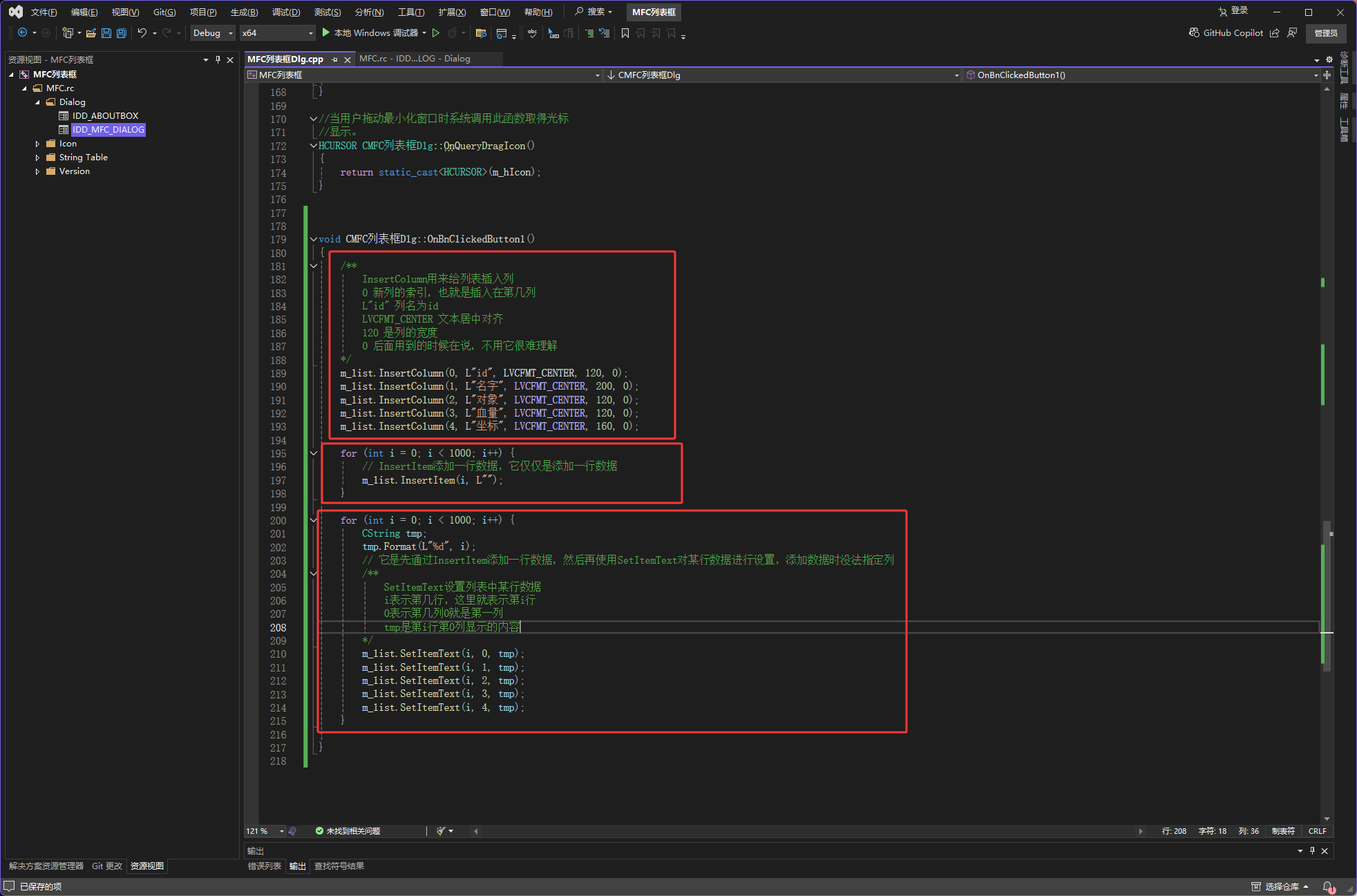Click Save All in the toolbar
The height and width of the screenshot is (896, 1357).
click(122, 33)
